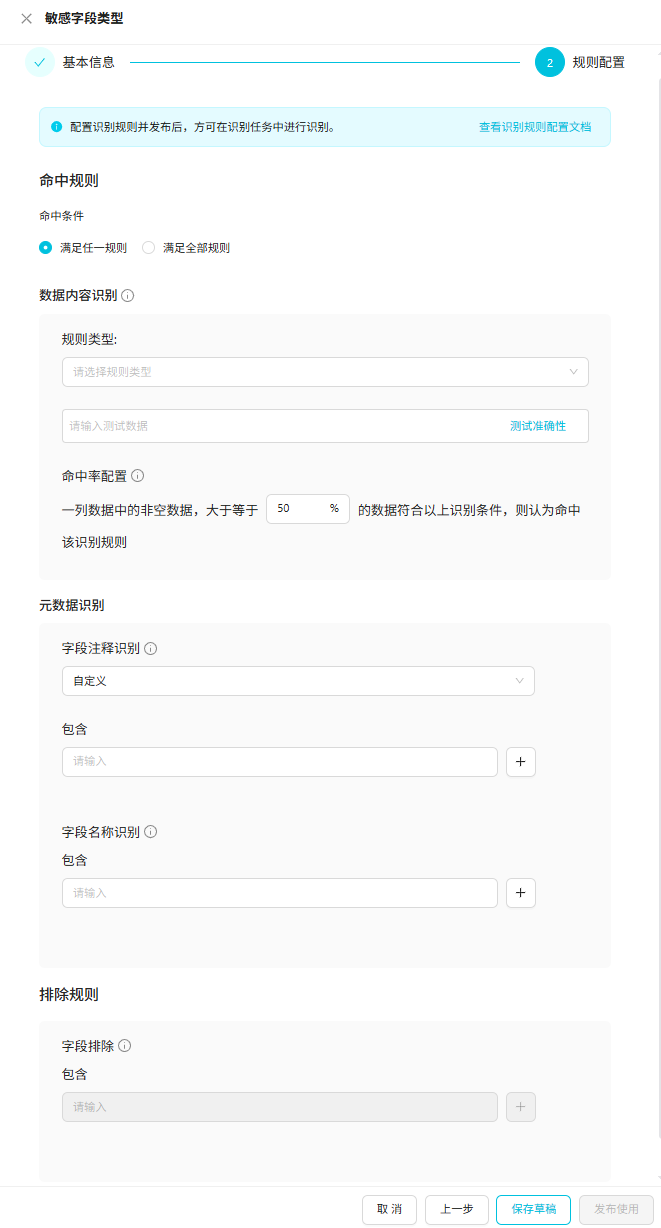661x1228 pixels.
Task: Click the 保存草稿 button
Action: coord(533,1209)
